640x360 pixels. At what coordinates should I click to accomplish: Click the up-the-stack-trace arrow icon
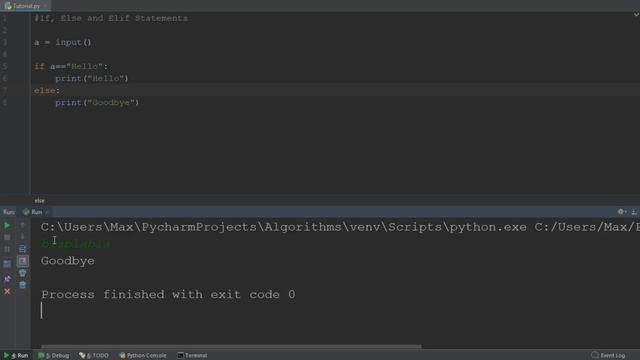pos(22,225)
